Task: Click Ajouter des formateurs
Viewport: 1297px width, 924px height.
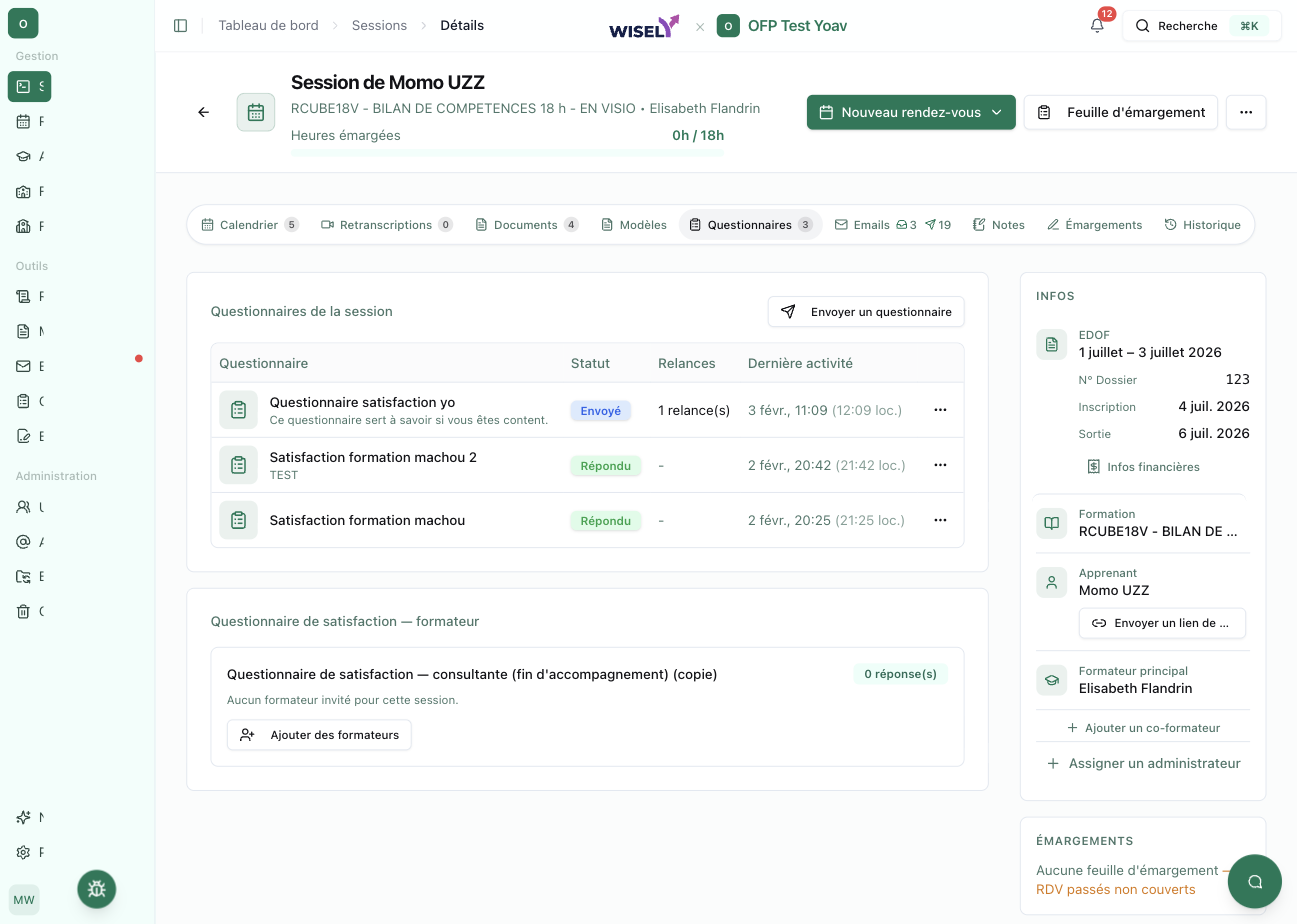Action: (x=319, y=735)
